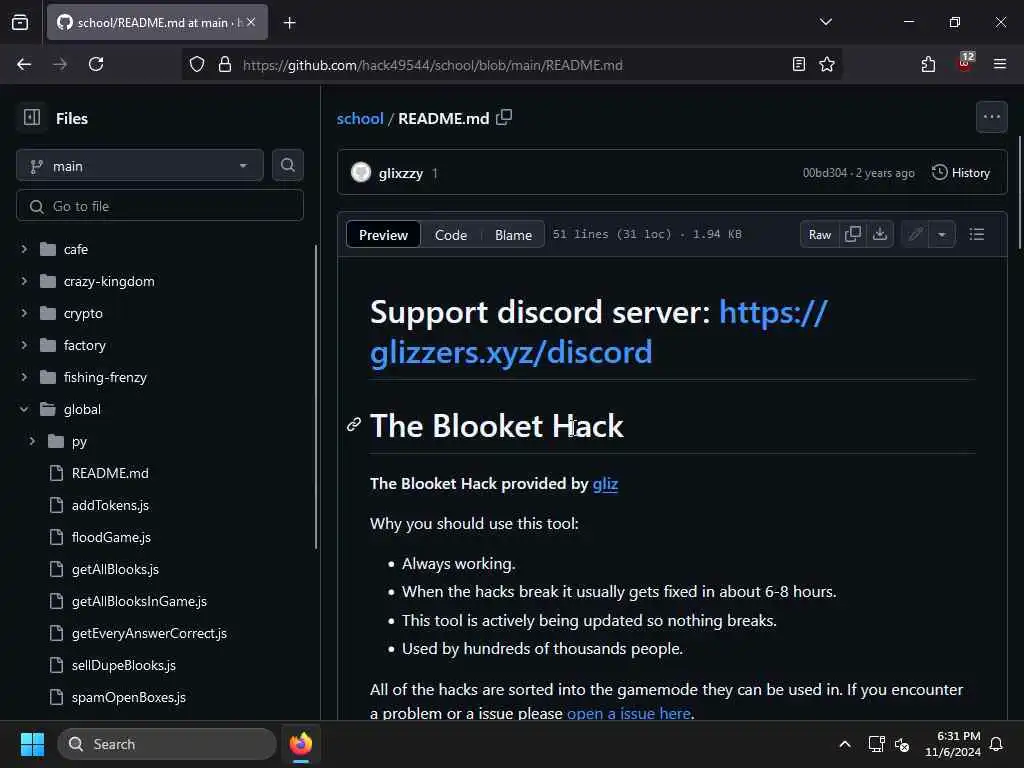Click the open a issue here link
Screen dimensions: 1024x768
(x=628, y=712)
